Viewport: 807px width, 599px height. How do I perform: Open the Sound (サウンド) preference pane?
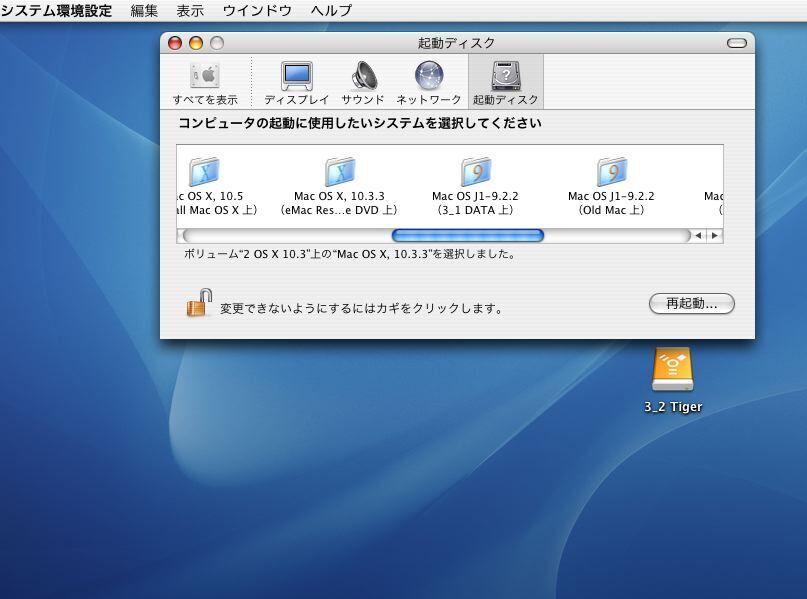(x=363, y=82)
